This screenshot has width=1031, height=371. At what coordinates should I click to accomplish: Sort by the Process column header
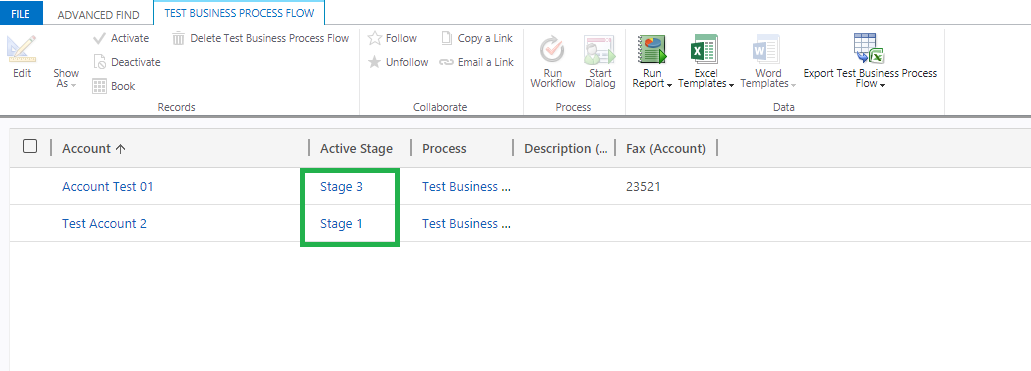[444, 149]
